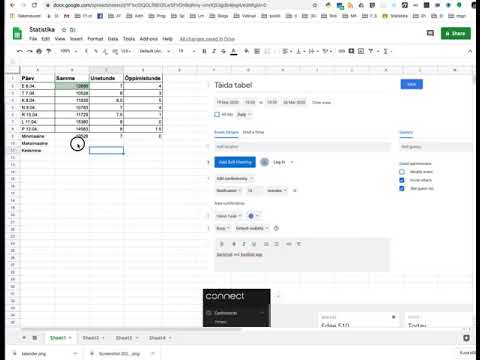
Task: Select the Keskmine row label cell
Action: click(38, 151)
